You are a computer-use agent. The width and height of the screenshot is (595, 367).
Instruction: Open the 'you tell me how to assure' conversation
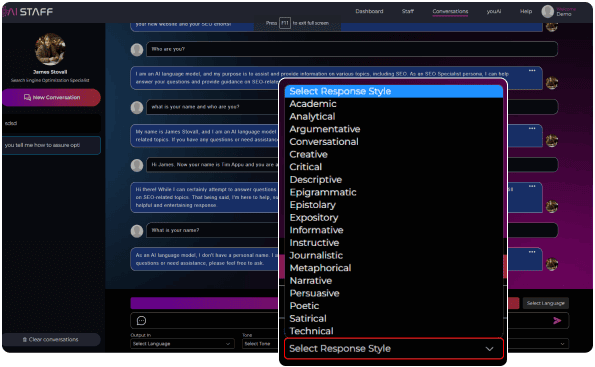coord(52,145)
